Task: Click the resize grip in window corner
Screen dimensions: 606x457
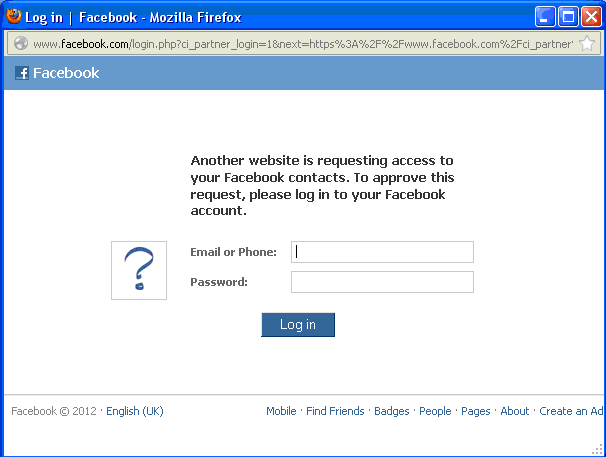Action: tap(598, 449)
